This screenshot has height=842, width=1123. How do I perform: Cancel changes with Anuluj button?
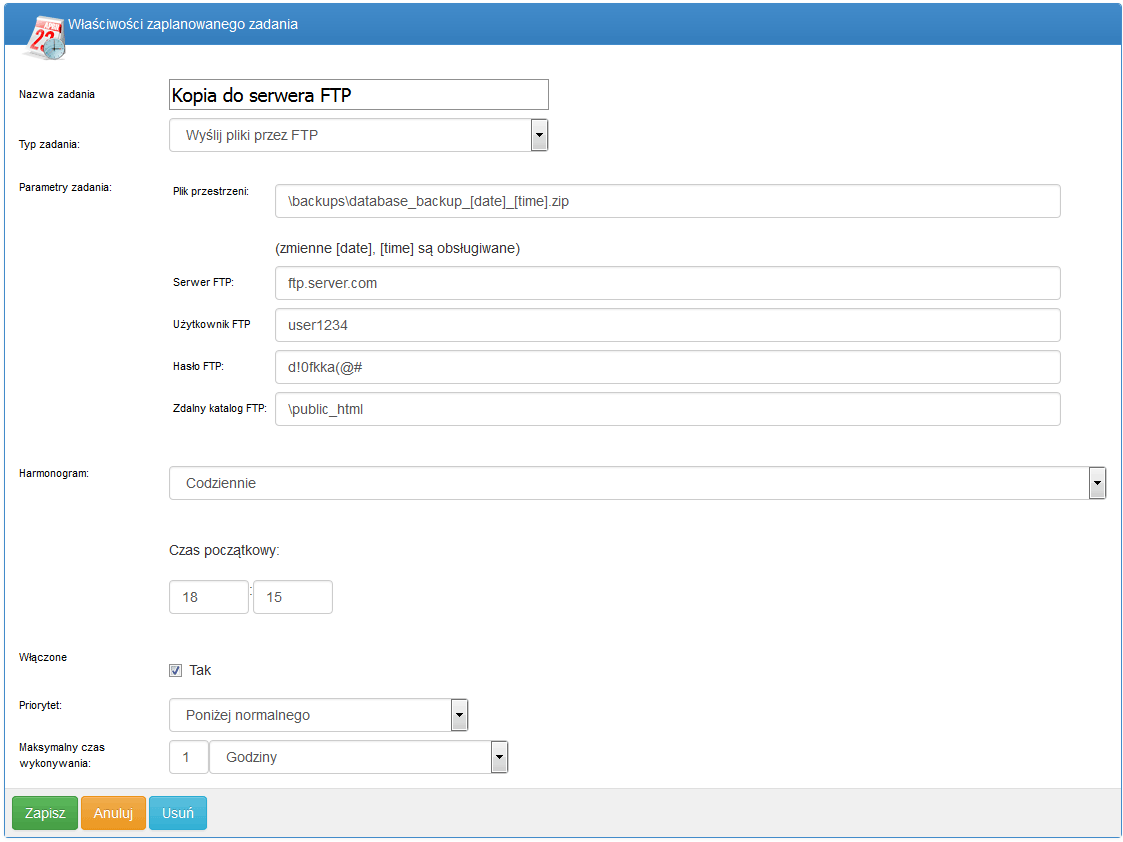point(113,813)
